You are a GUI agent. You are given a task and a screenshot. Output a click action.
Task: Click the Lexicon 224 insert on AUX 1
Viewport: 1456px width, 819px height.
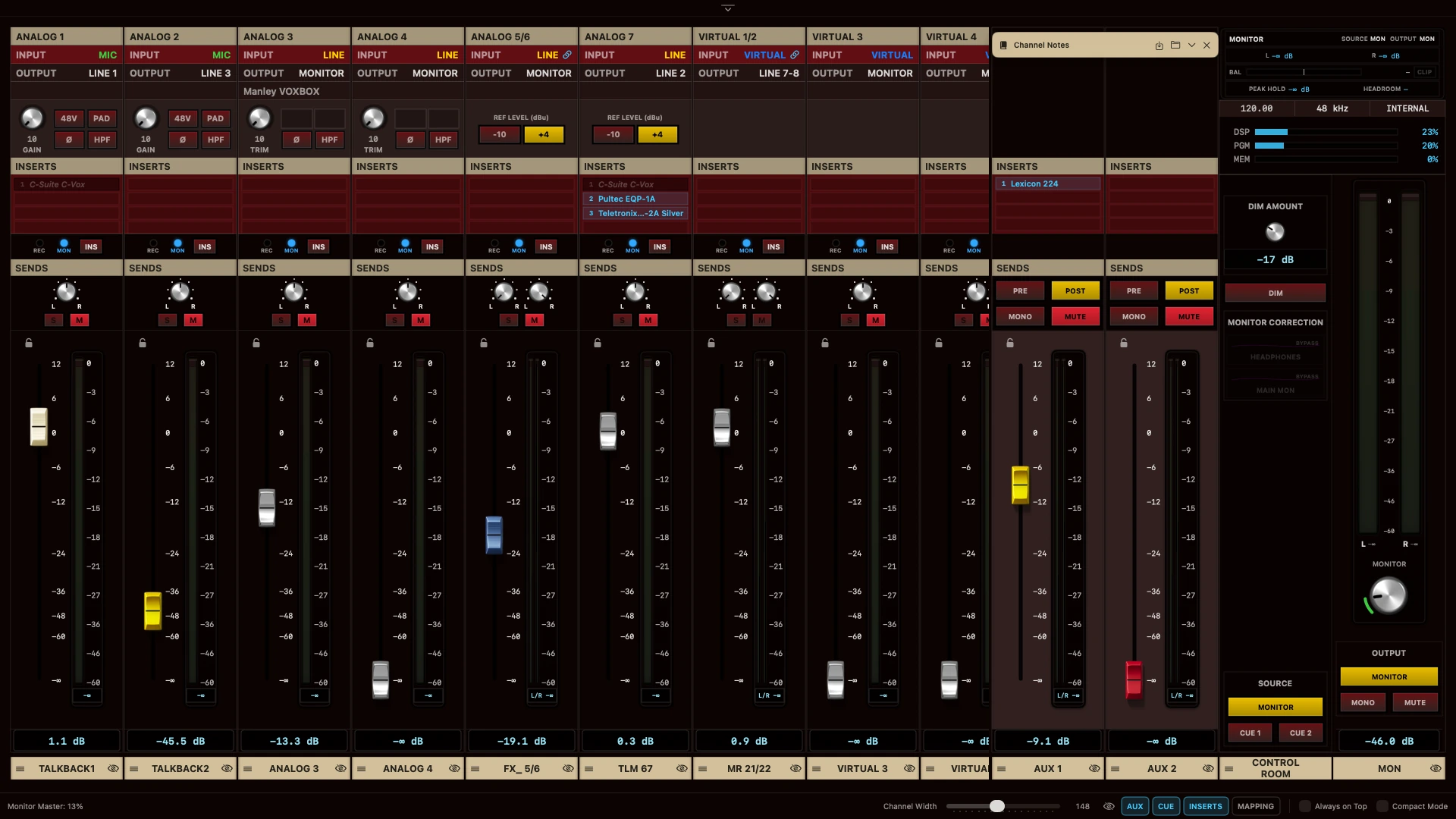[x=1046, y=184]
